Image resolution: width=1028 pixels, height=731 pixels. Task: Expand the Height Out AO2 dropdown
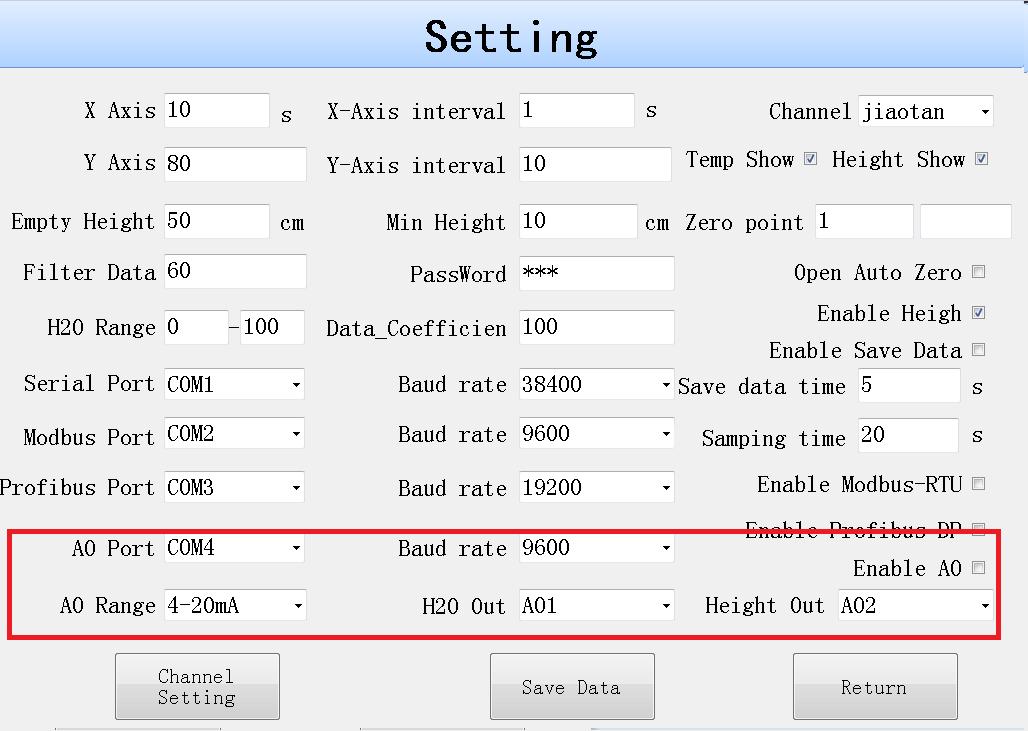point(915,605)
